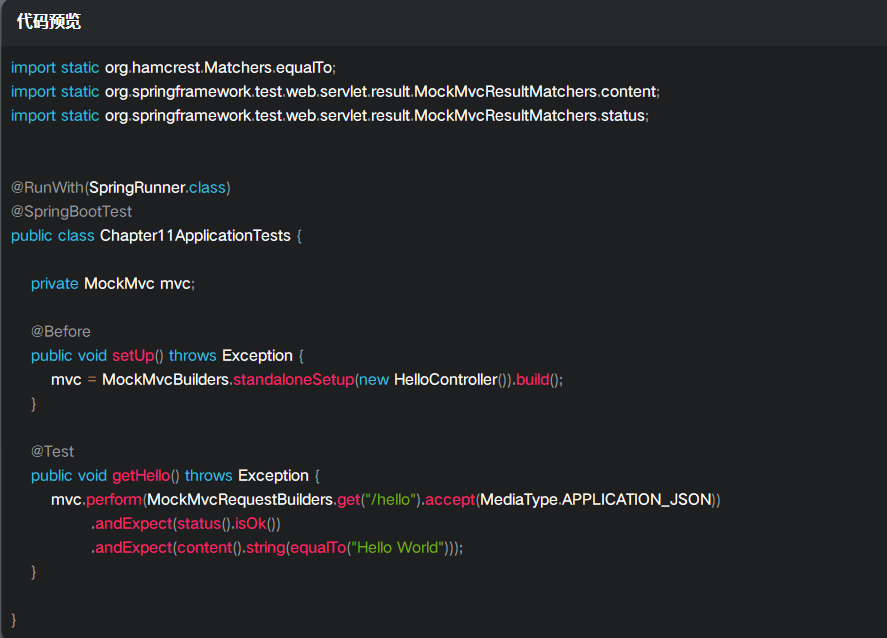The width and height of the screenshot is (887, 638).
Task: Click the 代码预览 header title
Action: point(49,21)
